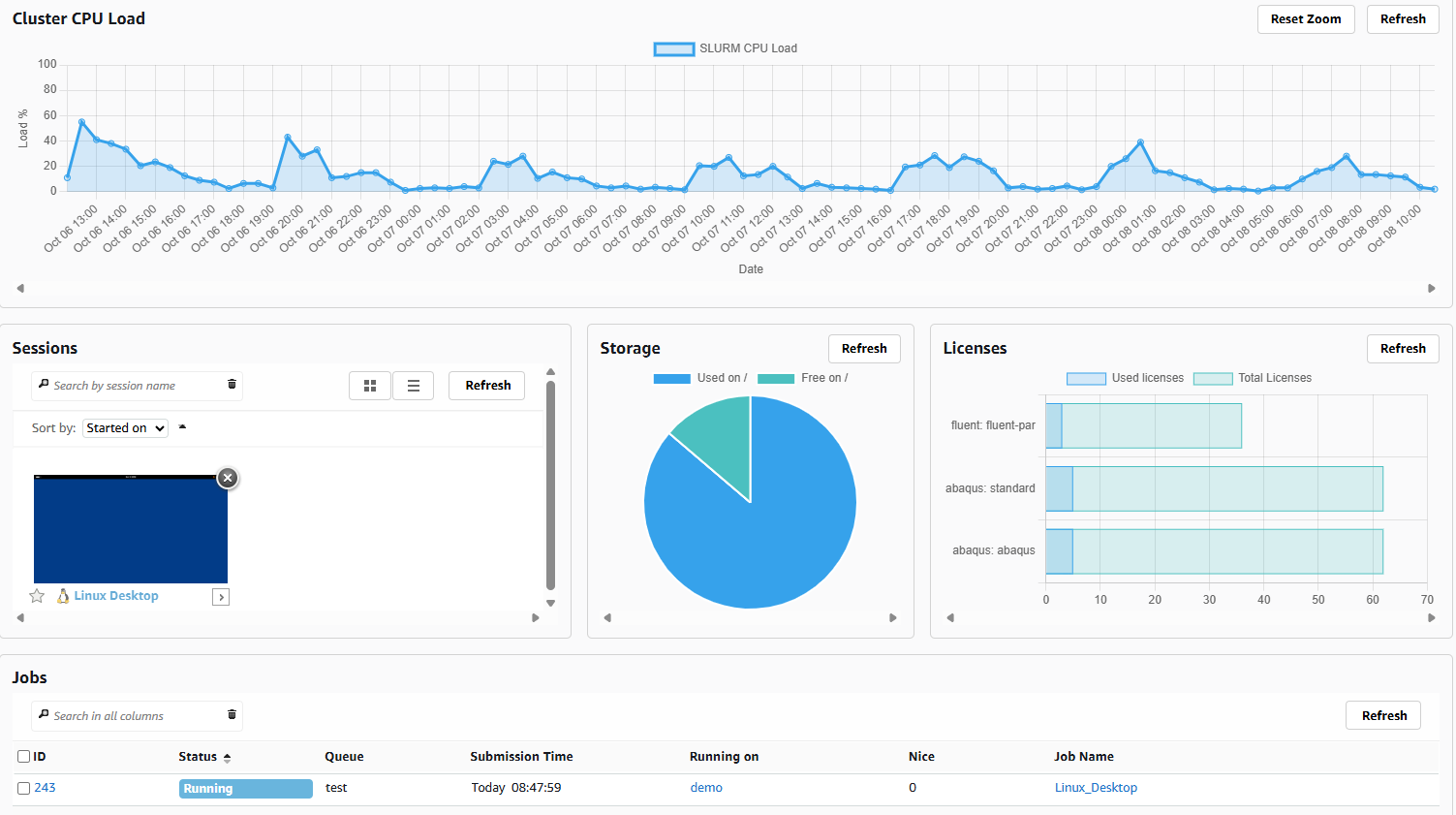Open the Sort by dropdown
The width and height of the screenshot is (1456, 815).
tap(125, 428)
